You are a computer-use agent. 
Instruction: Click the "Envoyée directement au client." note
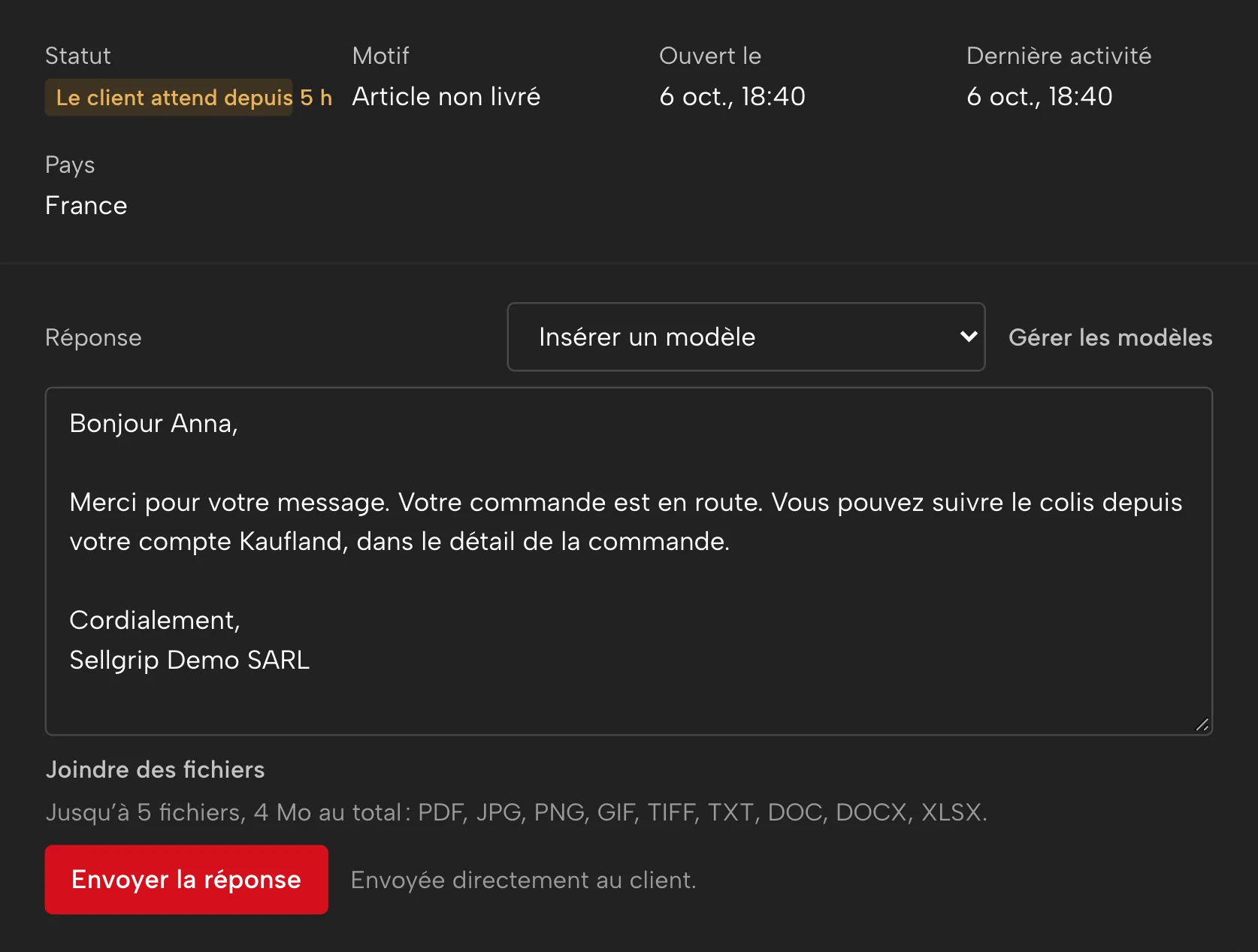(x=523, y=880)
